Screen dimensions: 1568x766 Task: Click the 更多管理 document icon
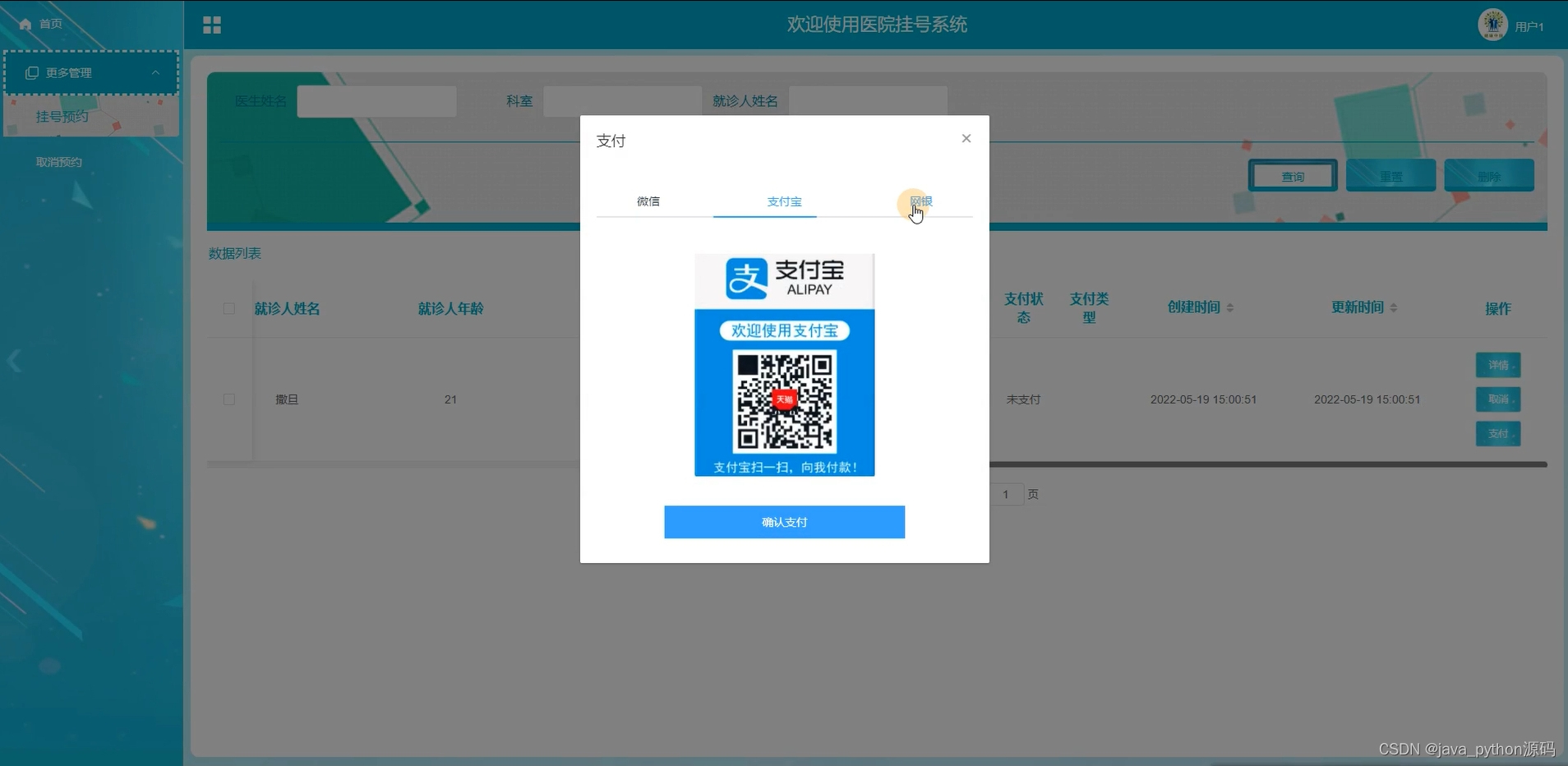tap(32, 73)
